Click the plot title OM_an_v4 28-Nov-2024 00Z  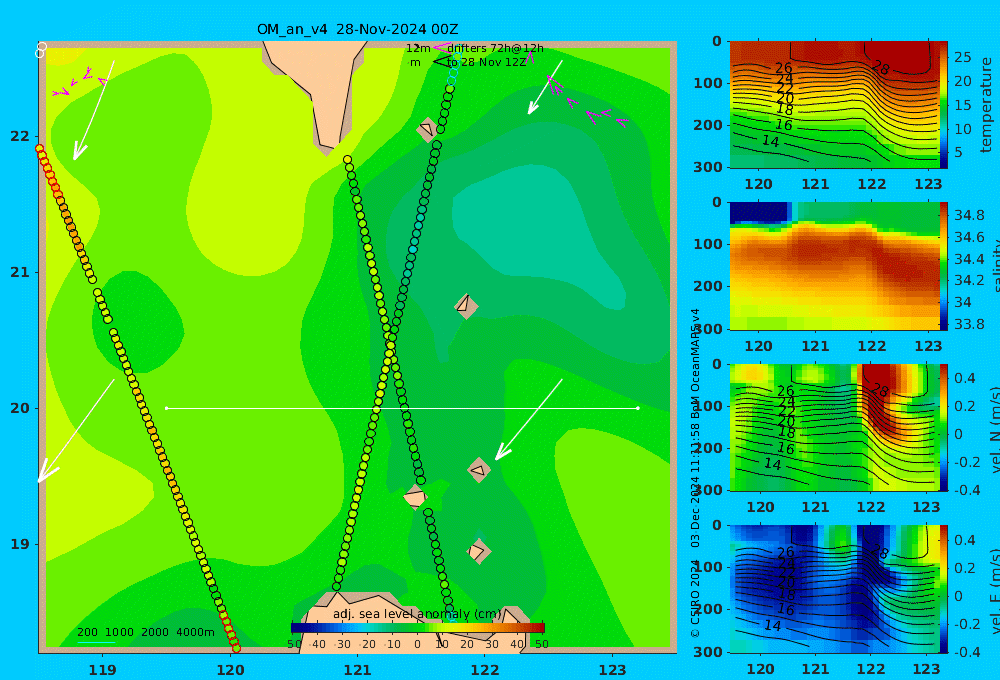pyautogui.click(x=357, y=29)
